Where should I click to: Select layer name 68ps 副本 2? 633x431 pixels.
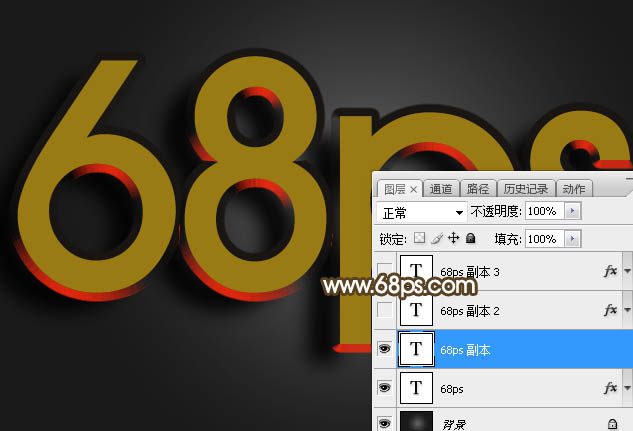point(470,311)
